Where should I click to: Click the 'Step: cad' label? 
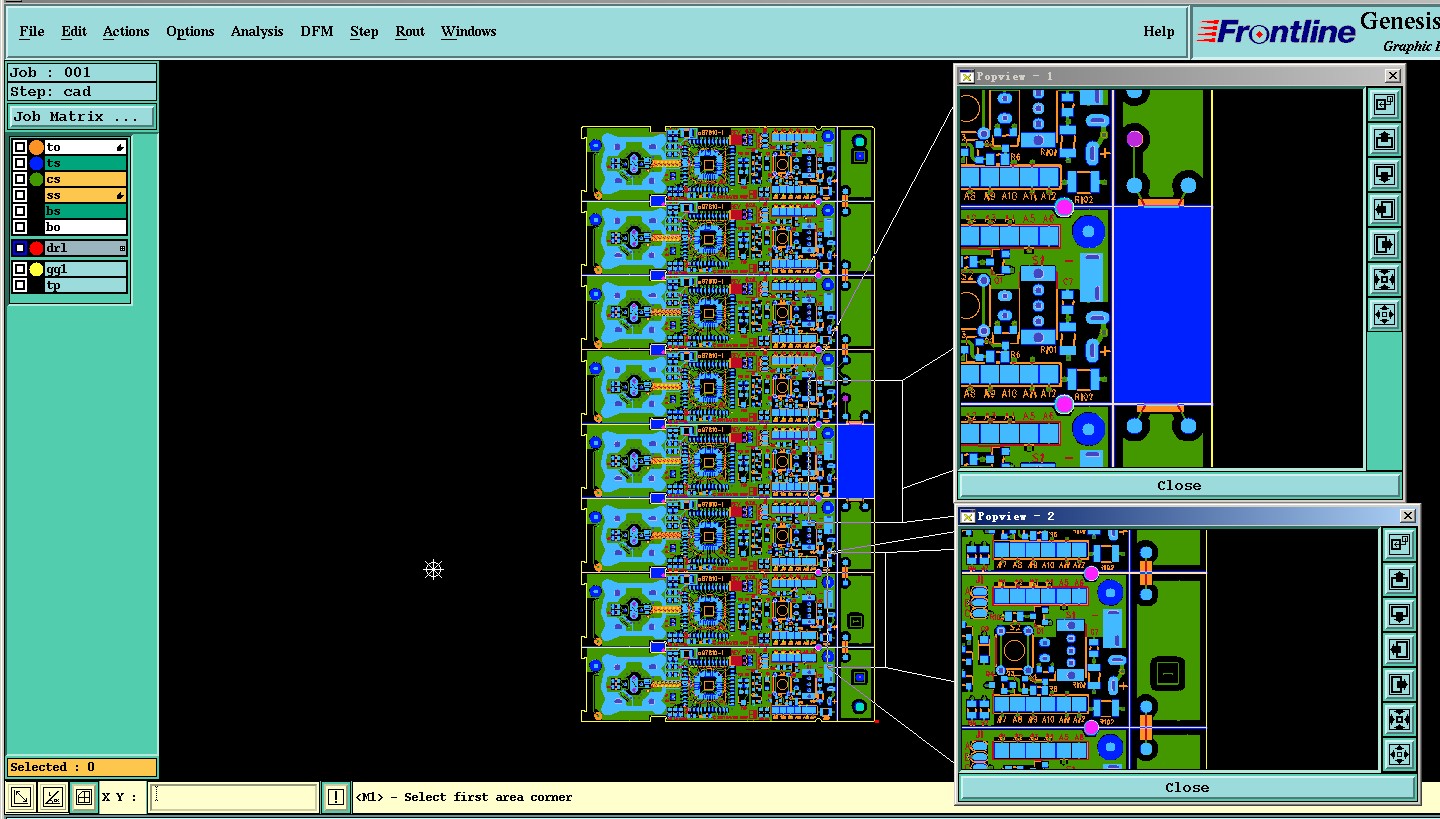point(82,91)
